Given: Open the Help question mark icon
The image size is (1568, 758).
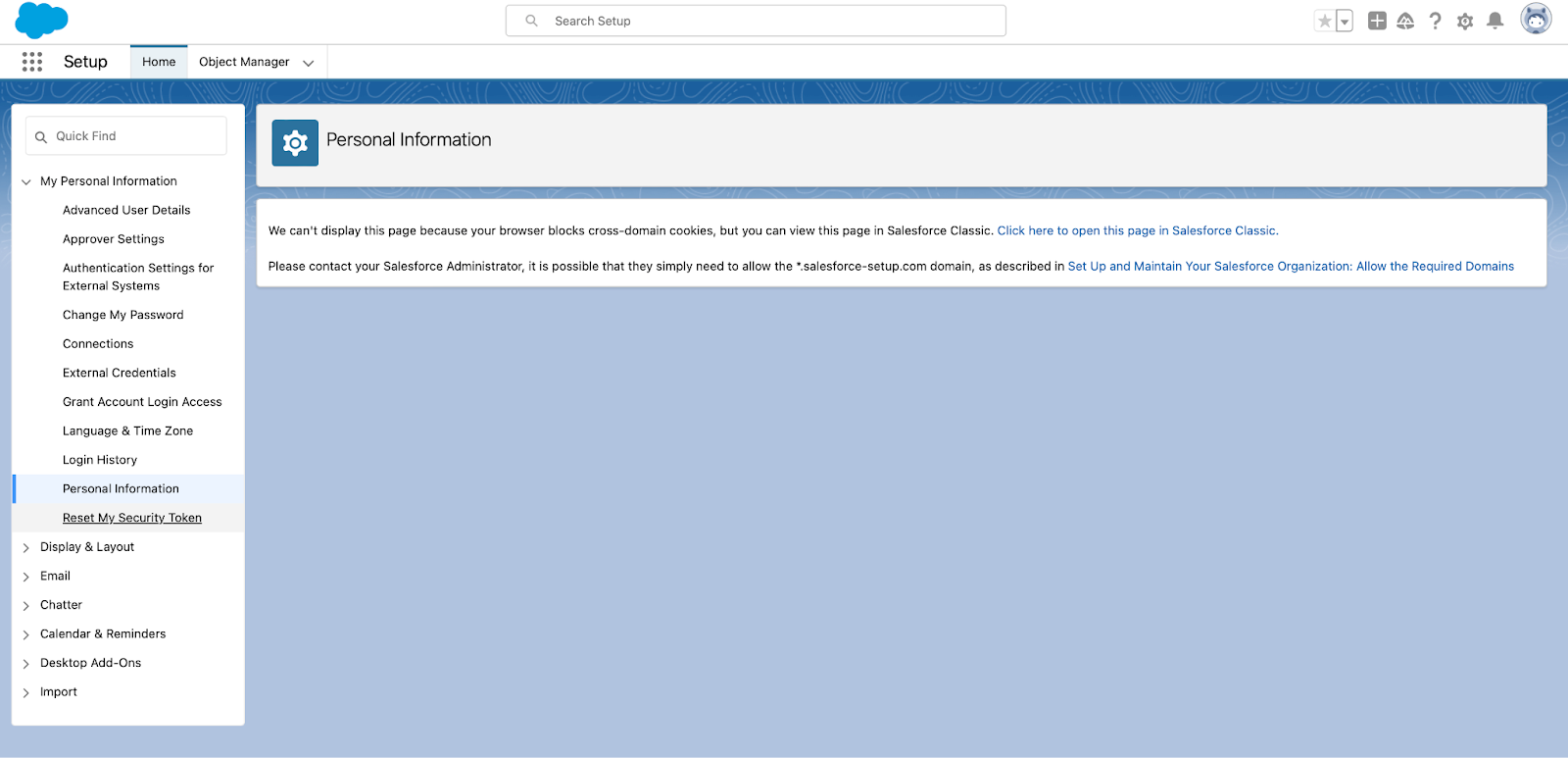Looking at the screenshot, I should click(1435, 21).
